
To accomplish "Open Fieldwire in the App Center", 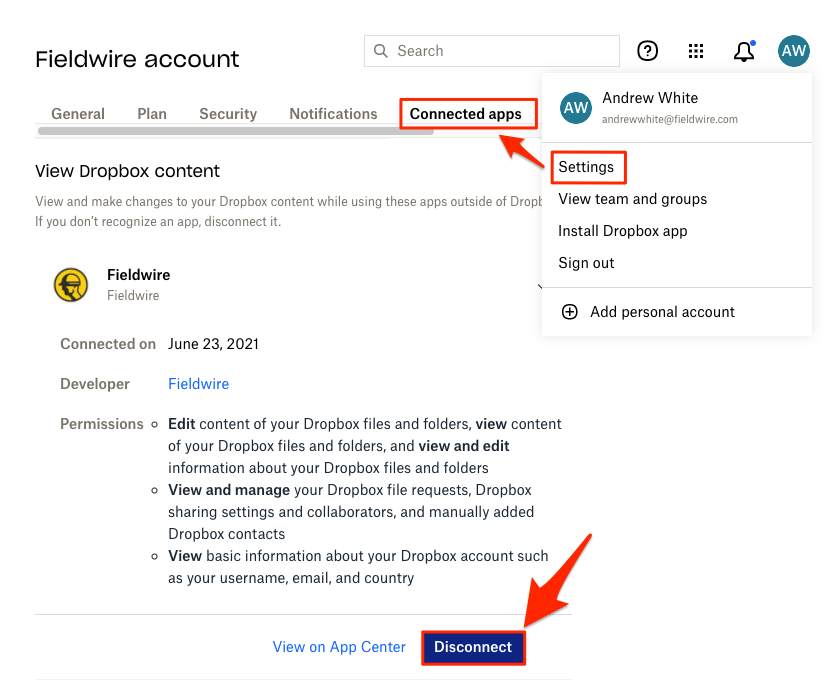I will point(339,647).
